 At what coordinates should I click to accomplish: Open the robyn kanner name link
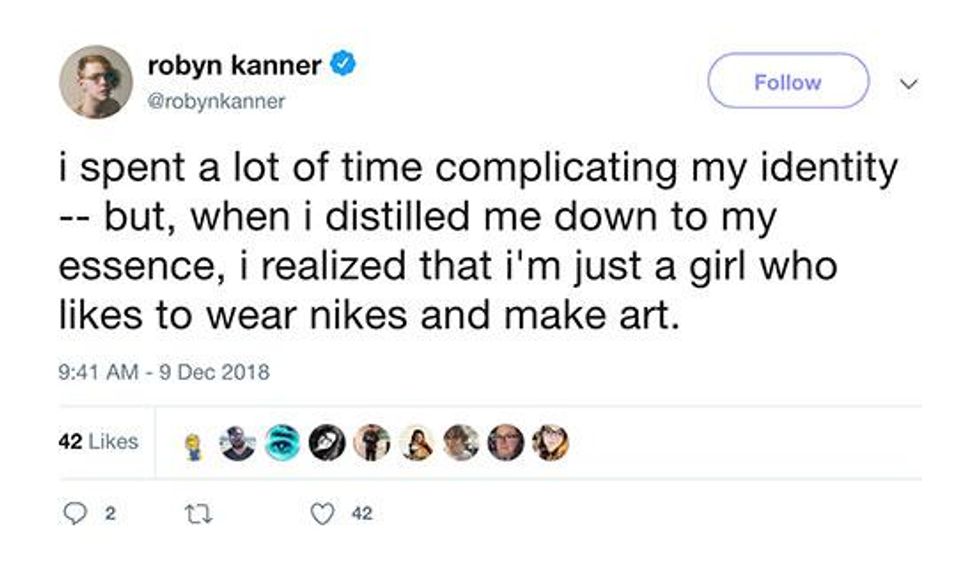pyautogui.click(x=234, y=66)
